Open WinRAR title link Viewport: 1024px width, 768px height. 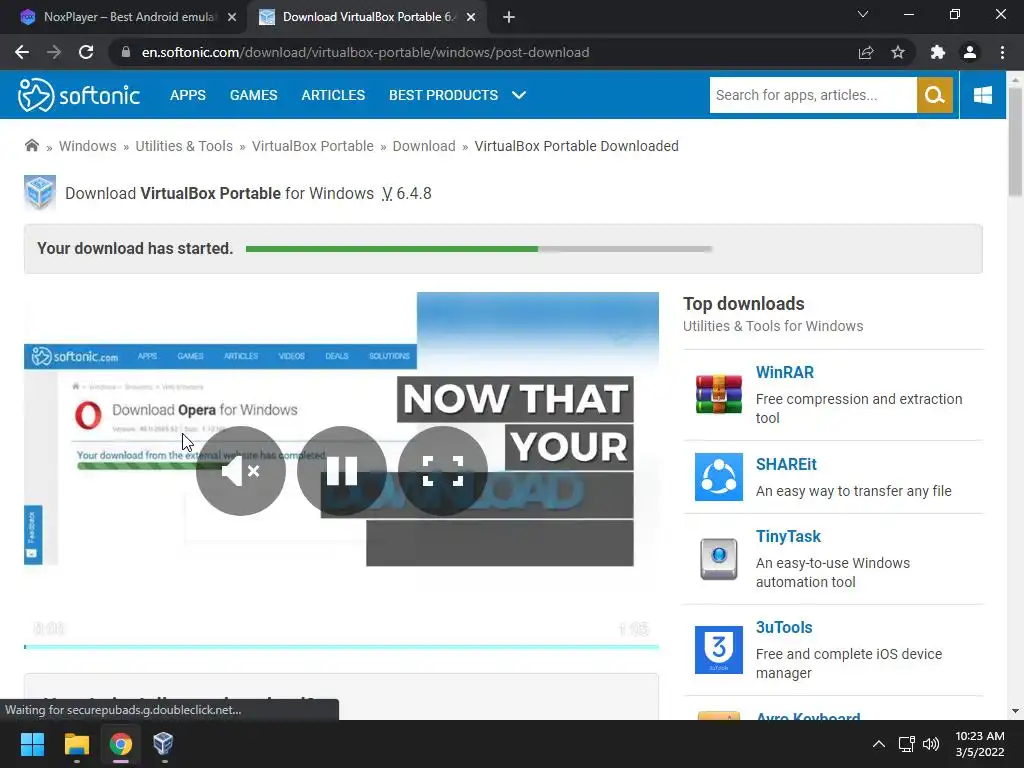coord(785,372)
